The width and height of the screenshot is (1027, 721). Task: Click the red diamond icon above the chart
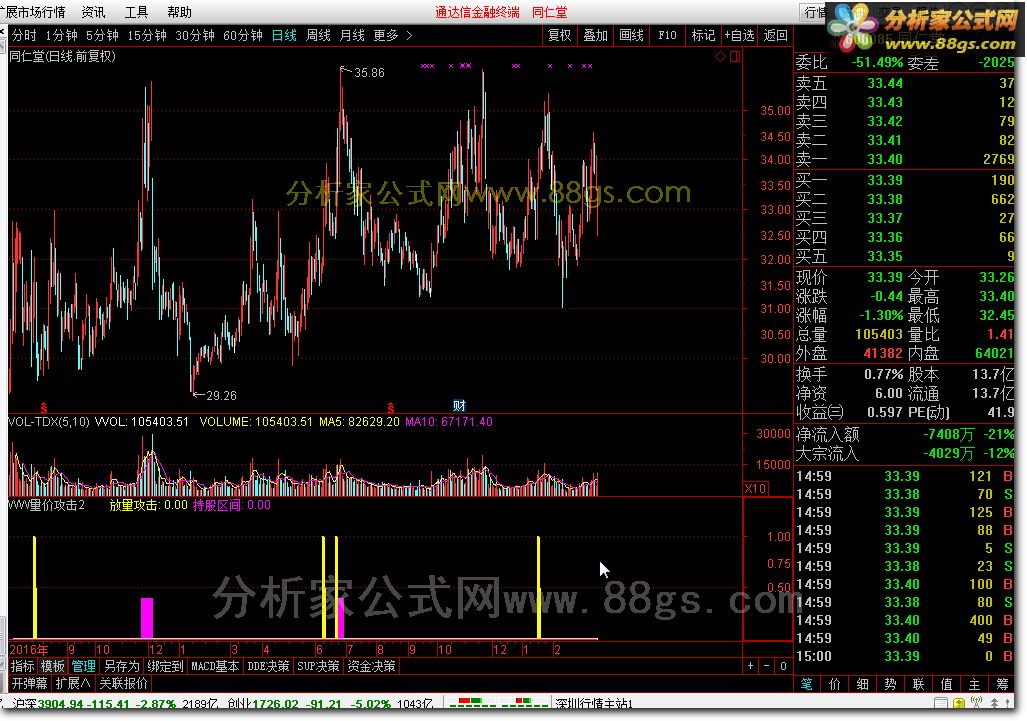tap(720, 56)
